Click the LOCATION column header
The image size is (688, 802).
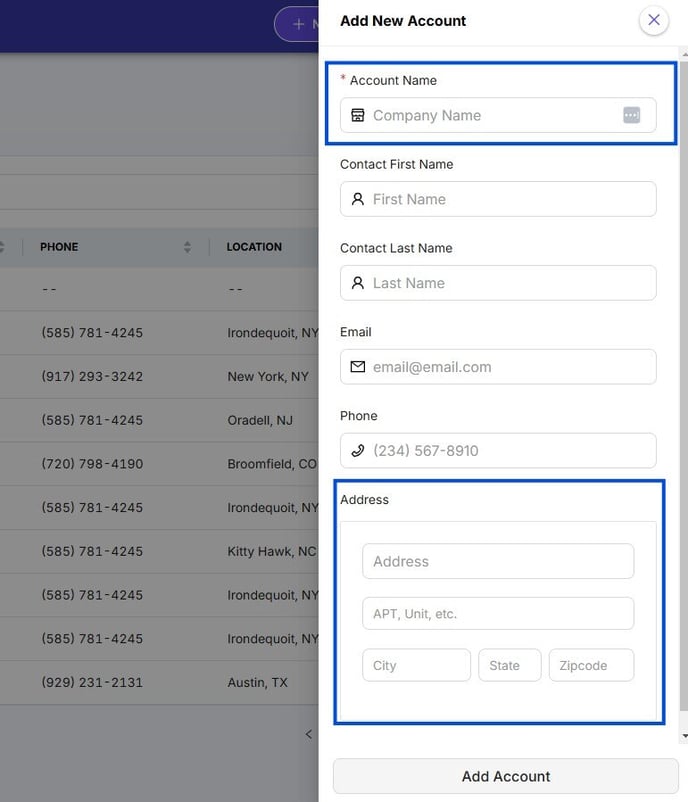pos(254,247)
